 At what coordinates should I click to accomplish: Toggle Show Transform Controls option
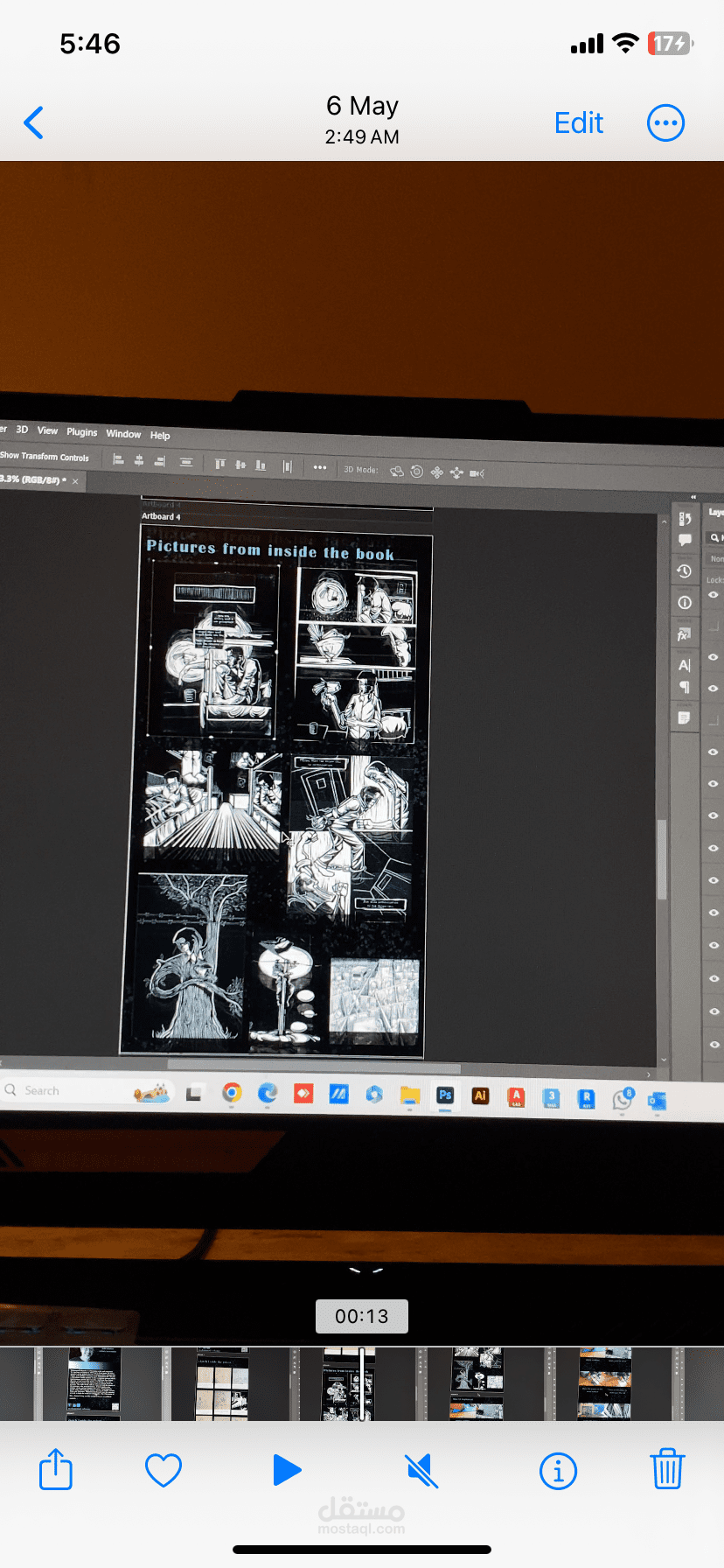coord(44,457)
